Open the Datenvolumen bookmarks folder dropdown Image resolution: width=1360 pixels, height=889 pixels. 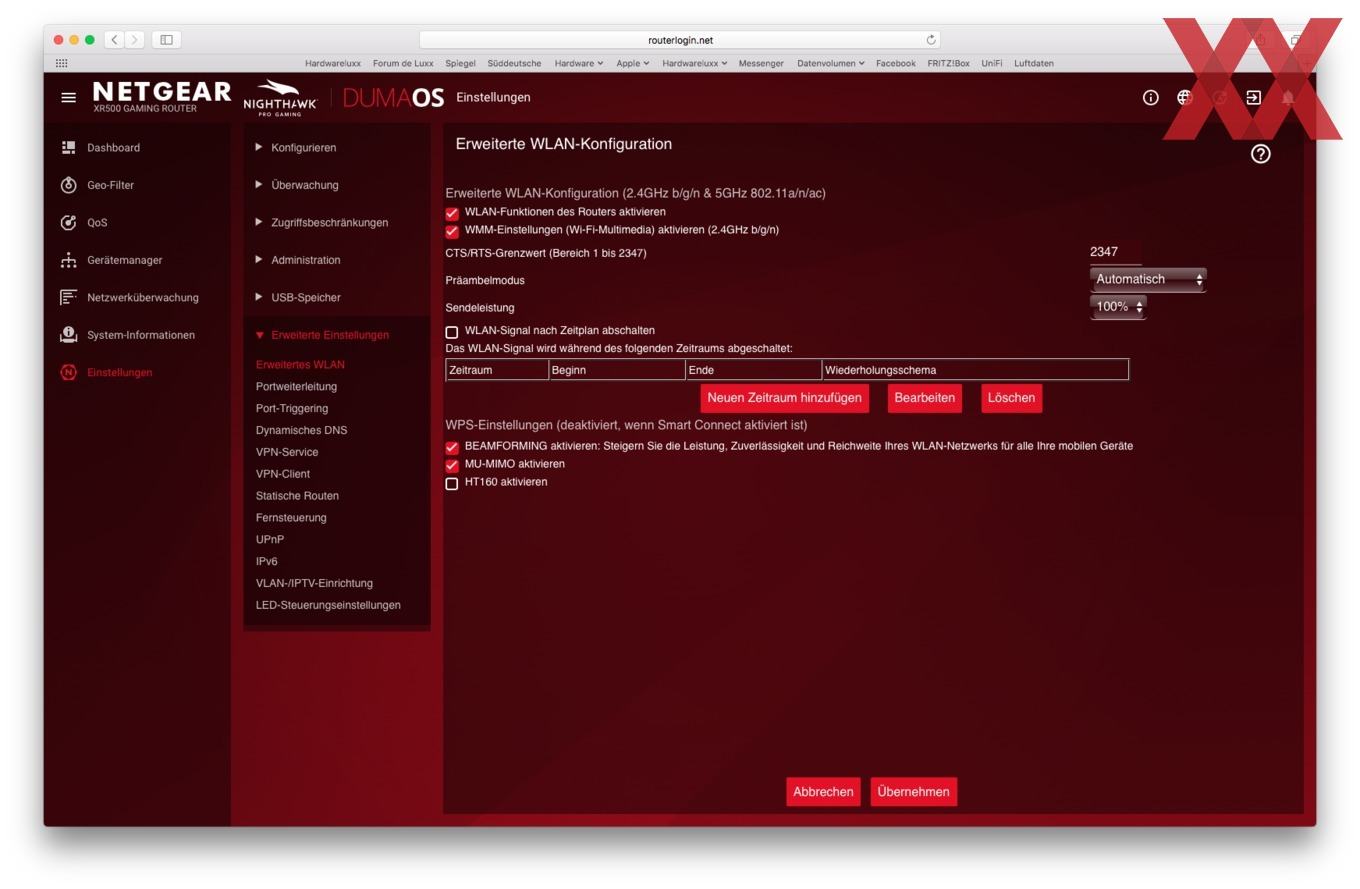[830, 63]
